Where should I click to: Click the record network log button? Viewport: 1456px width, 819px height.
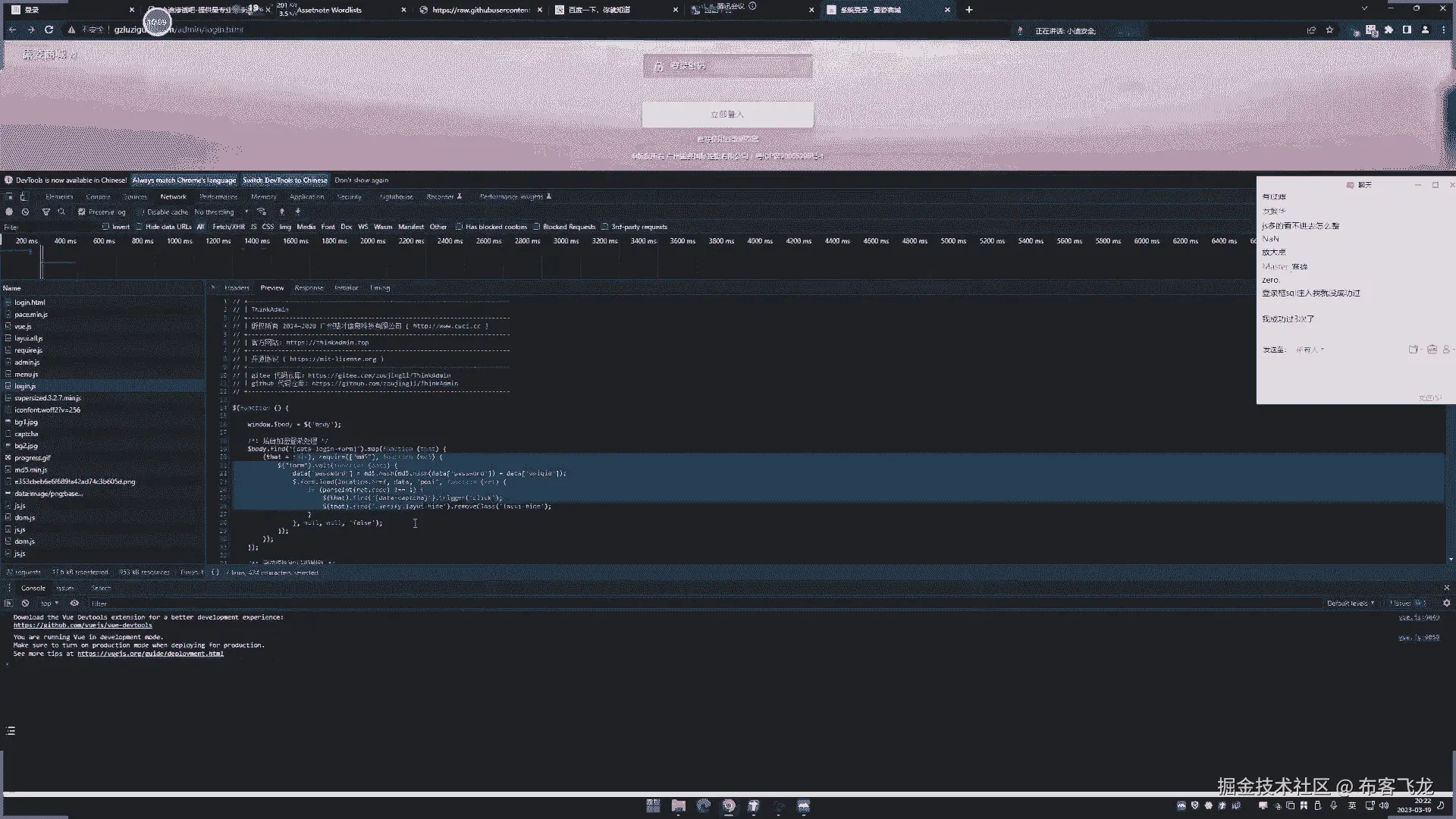click(x=9, y=212)
